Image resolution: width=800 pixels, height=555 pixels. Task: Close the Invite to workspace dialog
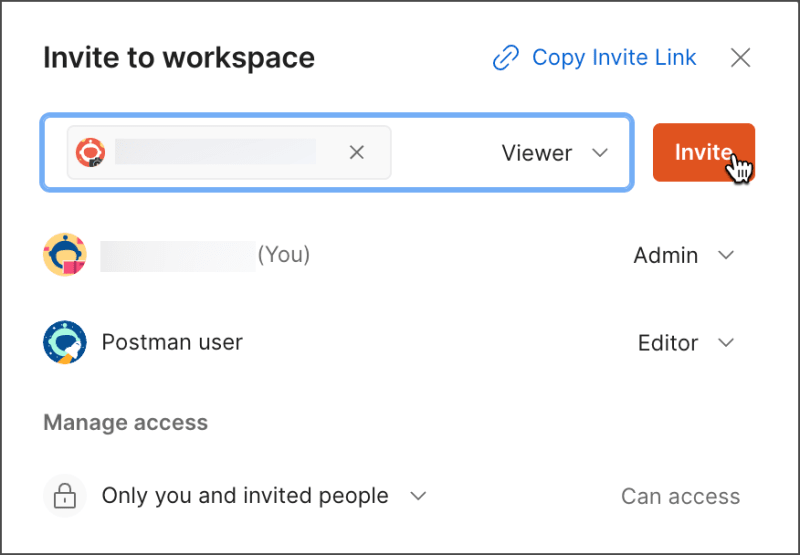[x=740, y=58]
